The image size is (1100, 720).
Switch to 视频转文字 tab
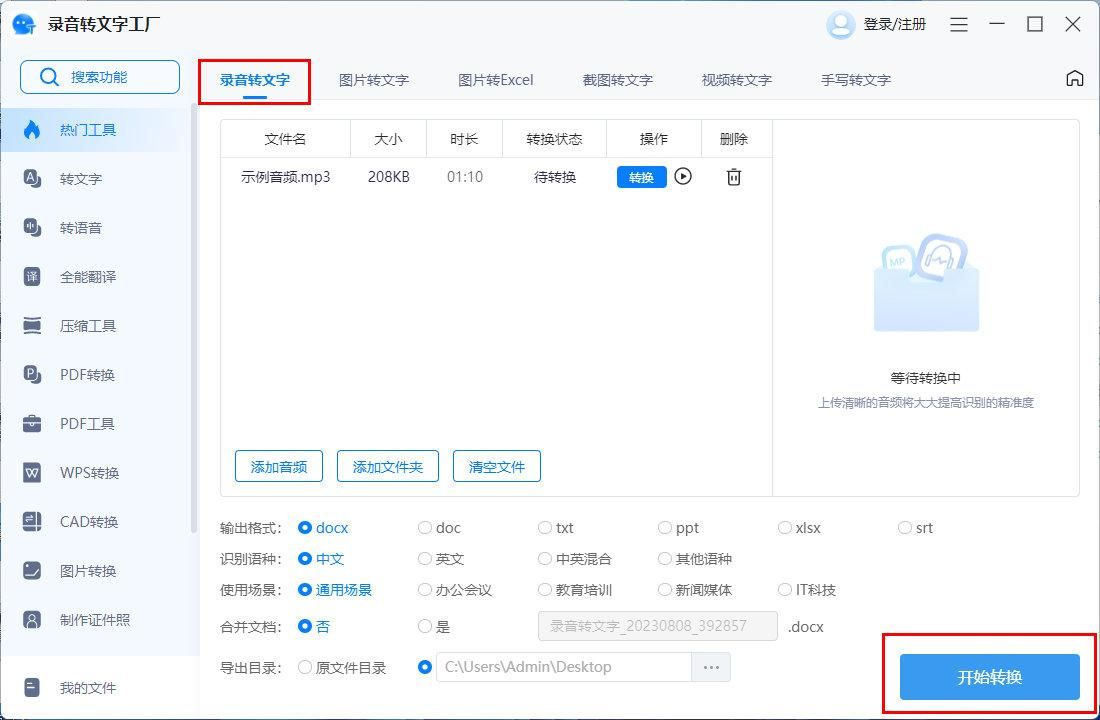pyautogui.click(x=737, y=80)
